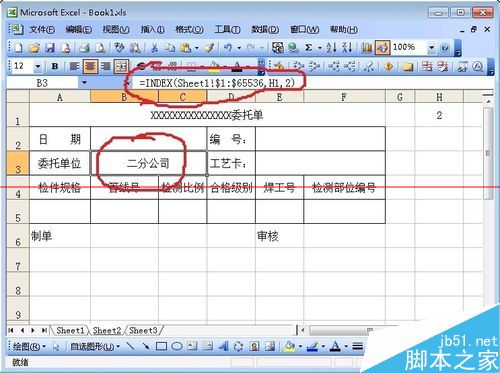Select row 6 header

18,236
